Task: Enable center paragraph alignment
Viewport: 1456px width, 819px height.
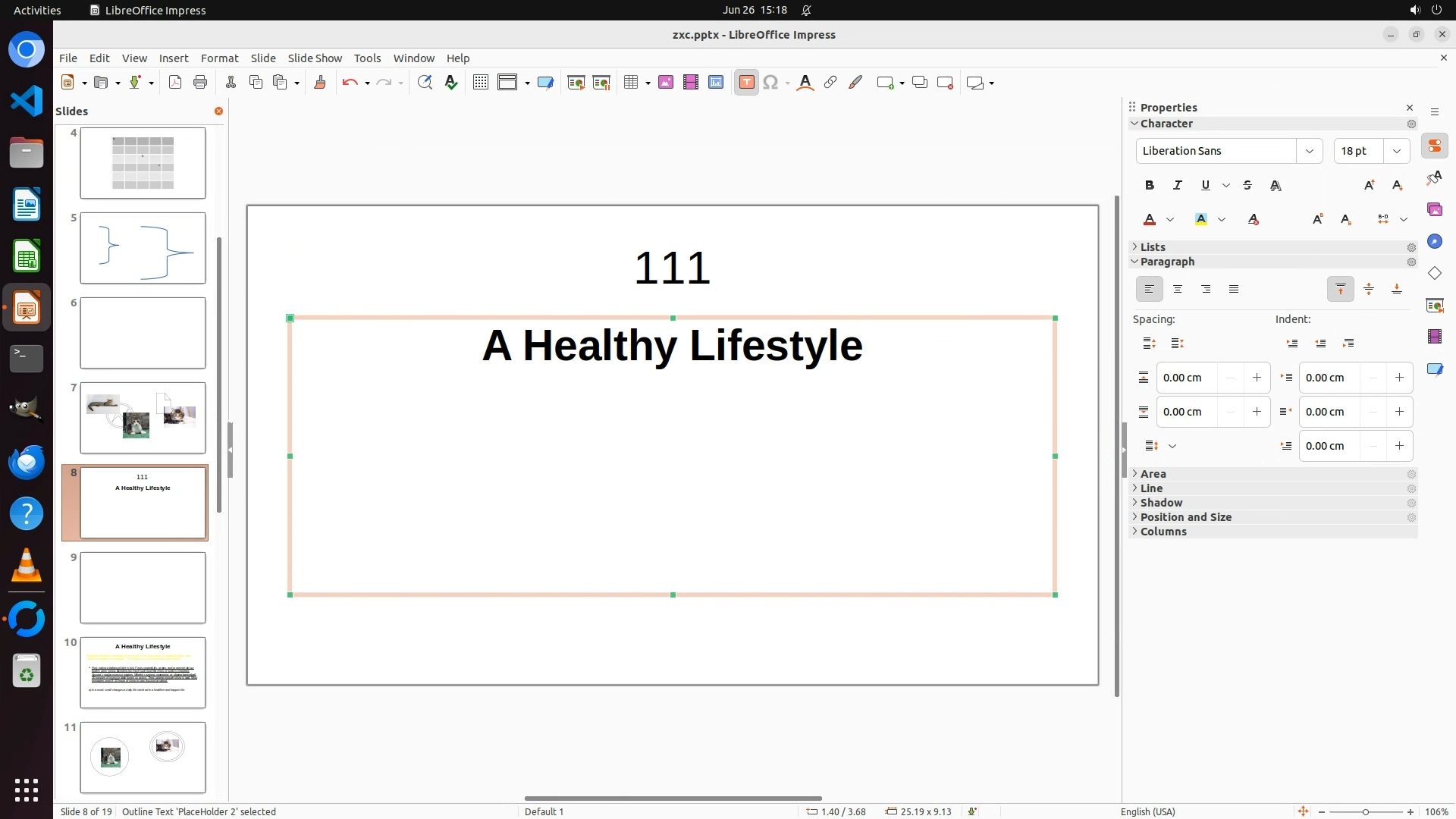Action: [1178, 289]
